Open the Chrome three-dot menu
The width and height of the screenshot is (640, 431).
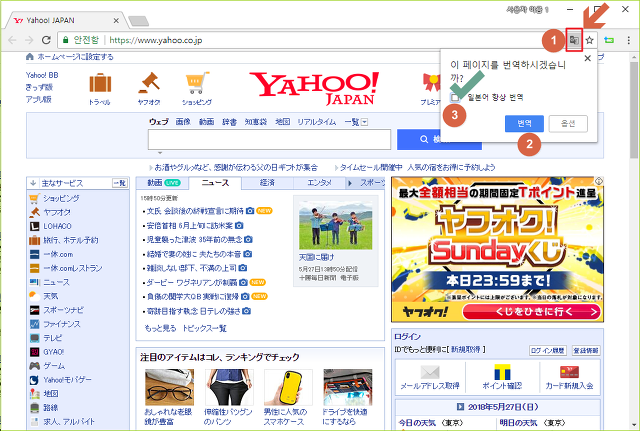(629, 40)
